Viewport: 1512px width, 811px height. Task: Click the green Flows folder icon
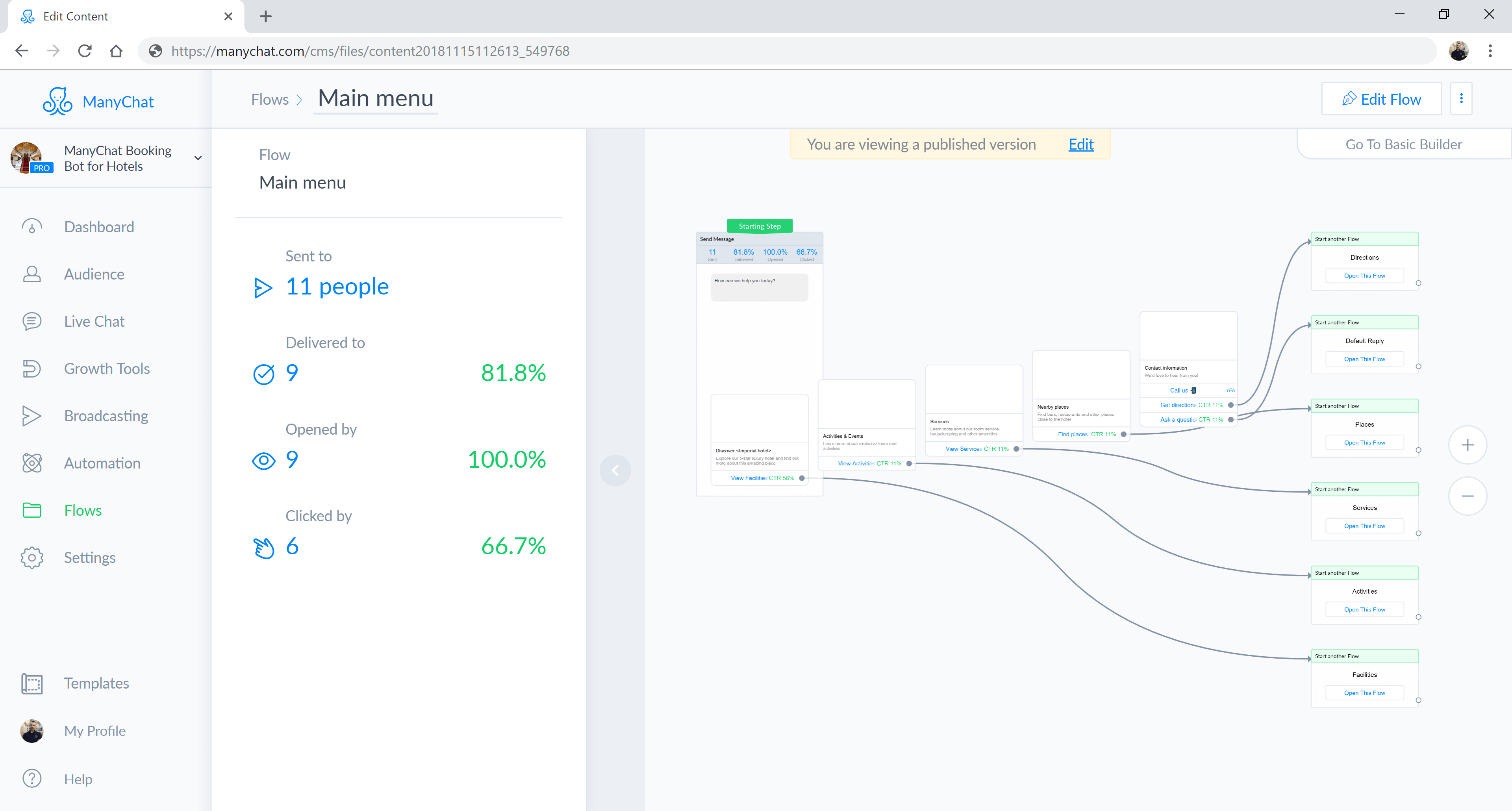pyautogui.click(x=31, y=510)
